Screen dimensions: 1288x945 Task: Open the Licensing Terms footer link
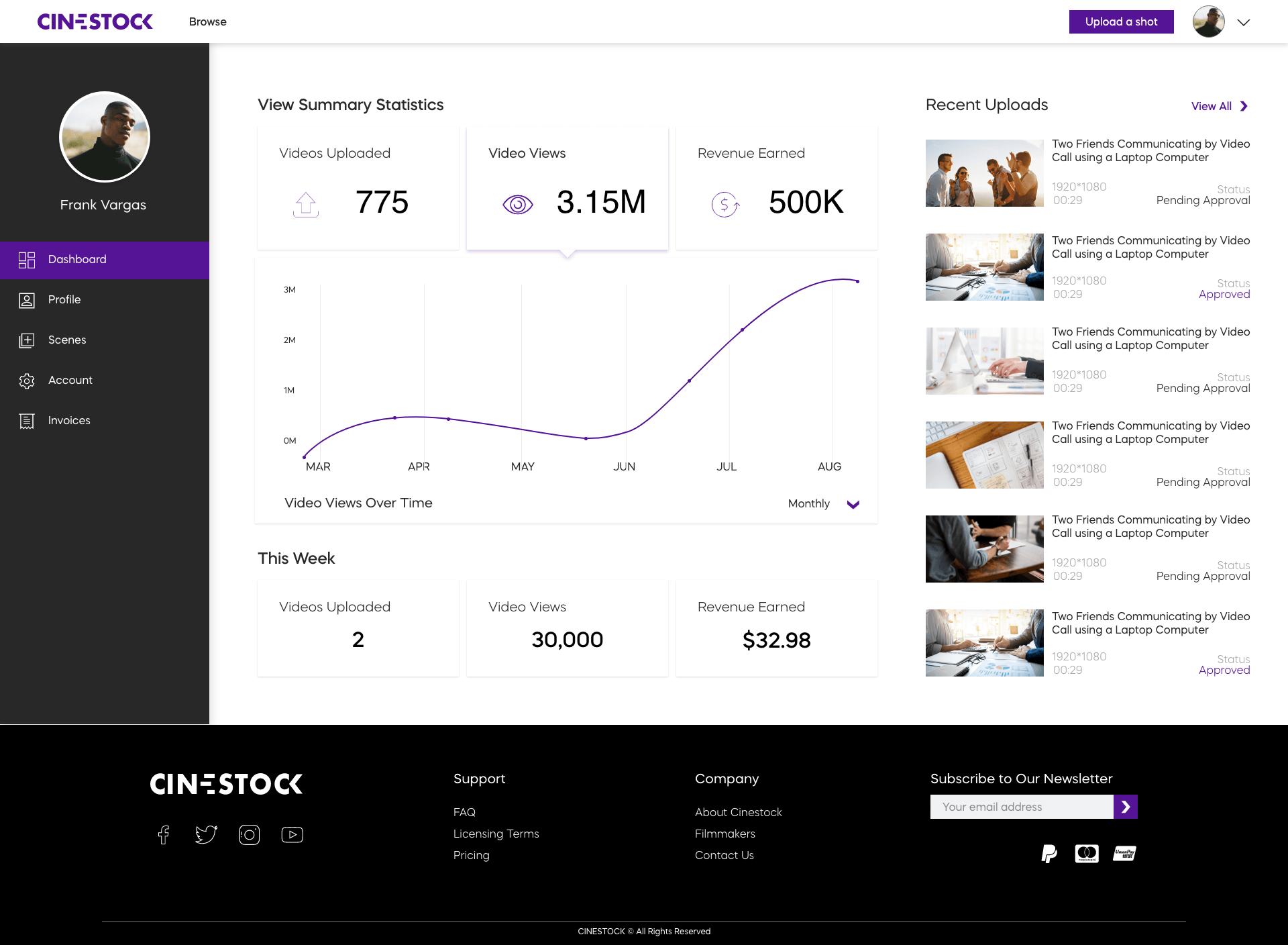pos(496,834)
